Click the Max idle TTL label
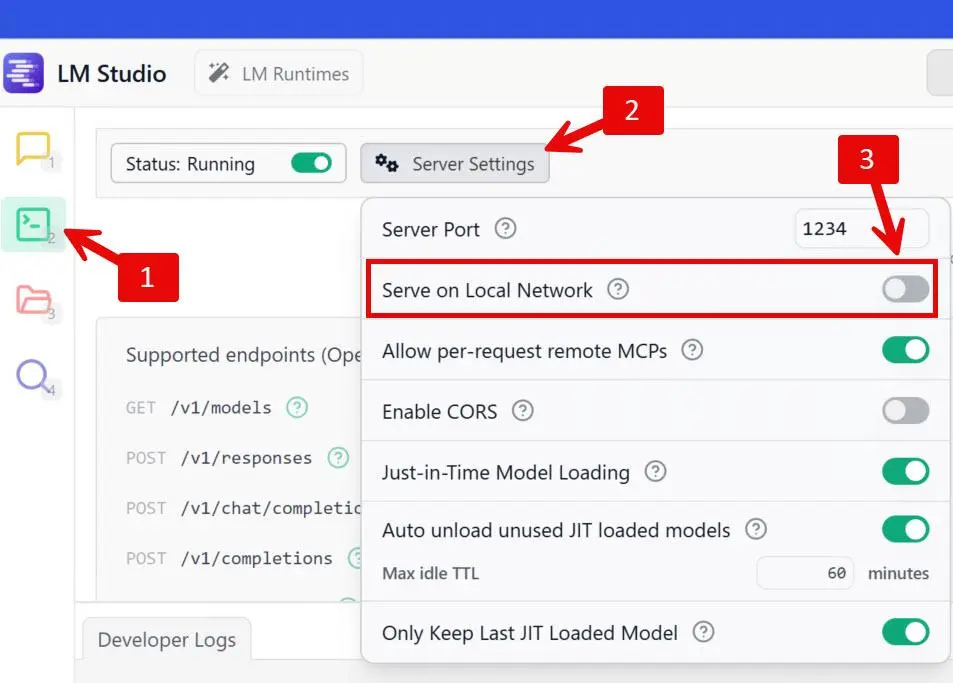Screen dimensions: 953x683 click(x=430, y=573)
